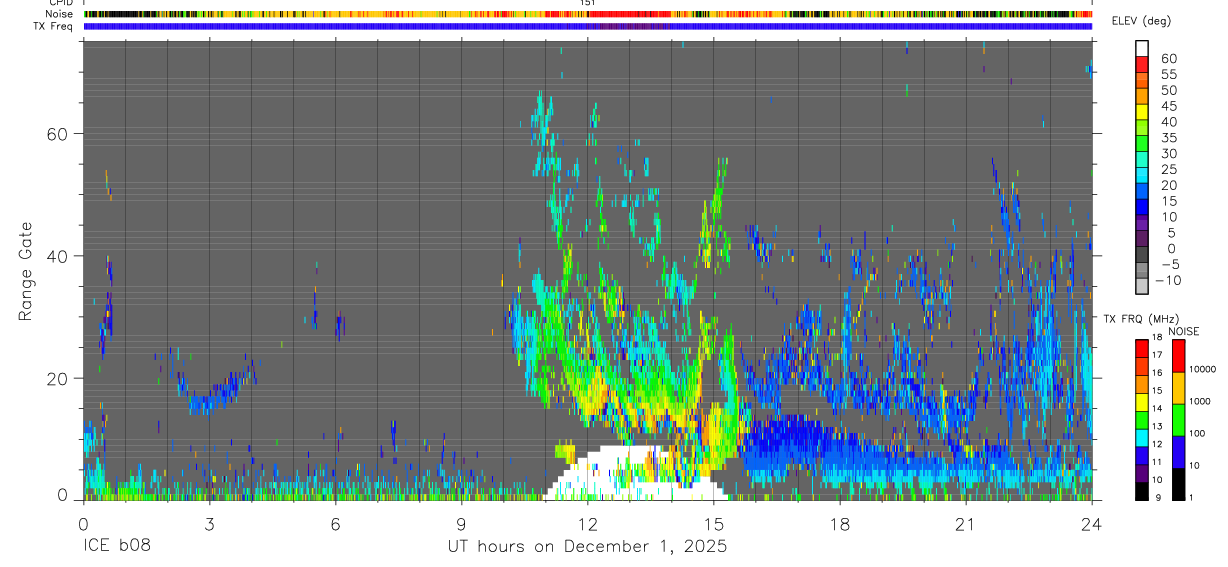Select the x-axis tick label '12'
This screenshot has width=1228, height=567.
[x=587, y=524]
